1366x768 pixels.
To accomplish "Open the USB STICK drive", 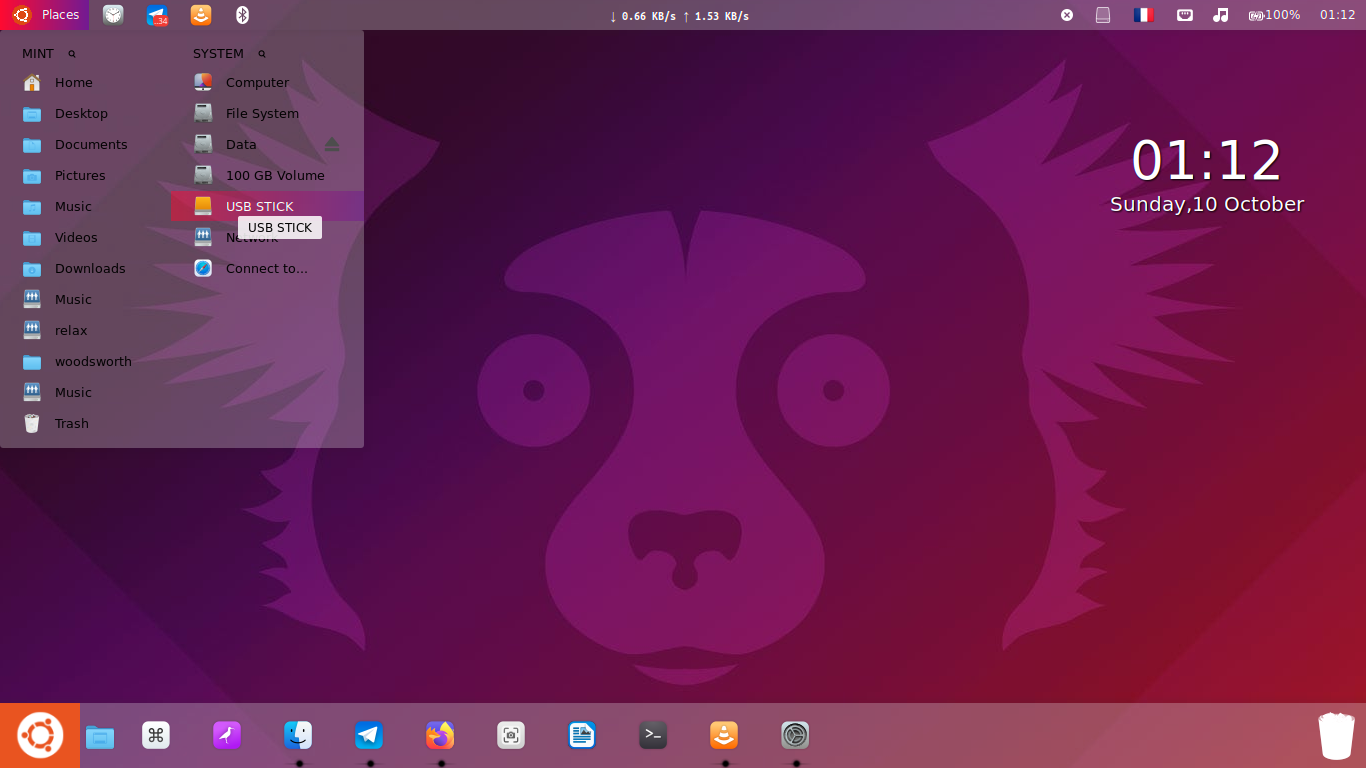I will coord(267,207).
